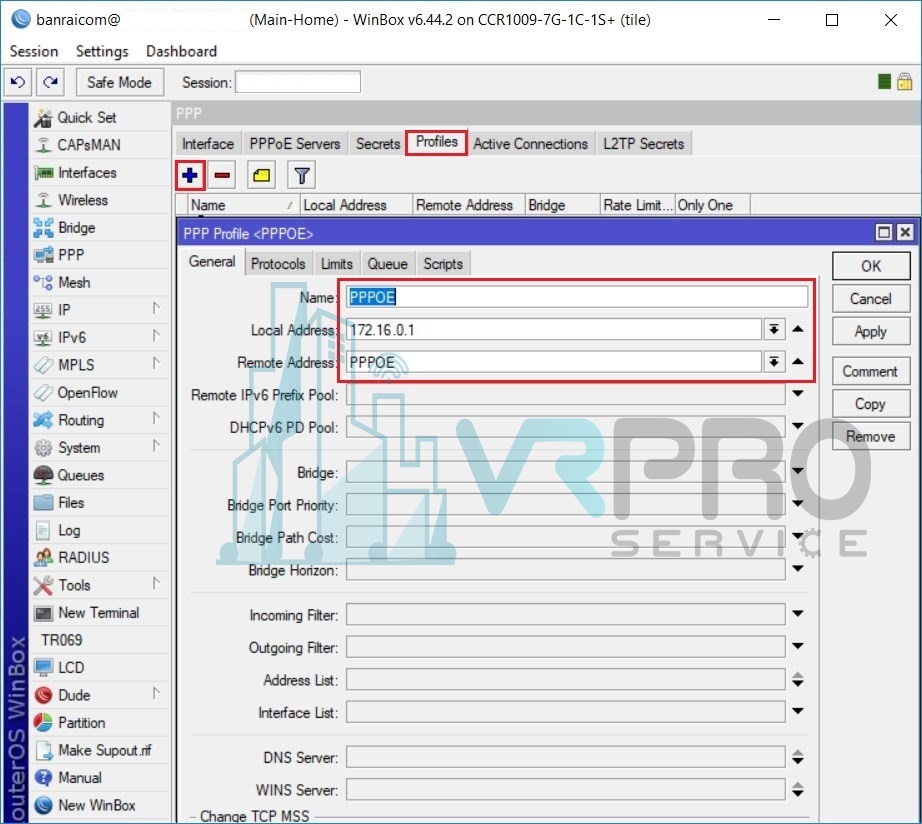Expand DHCPv6 PD Pool field
Screen dimensions: 922x824
pos(798,426)
